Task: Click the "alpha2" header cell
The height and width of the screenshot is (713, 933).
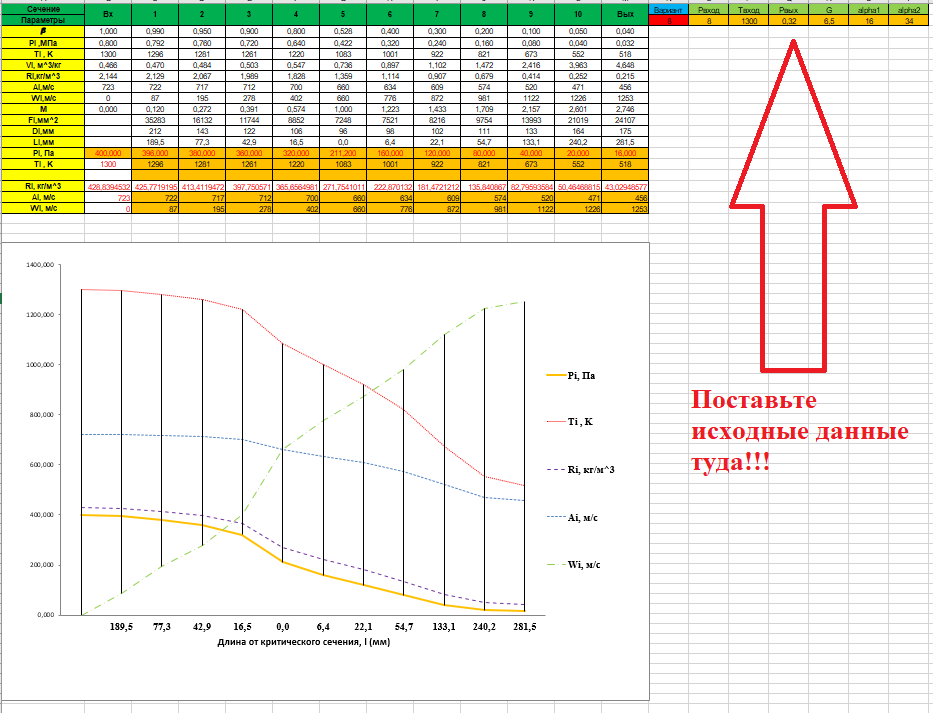Action: coord(909,10)
